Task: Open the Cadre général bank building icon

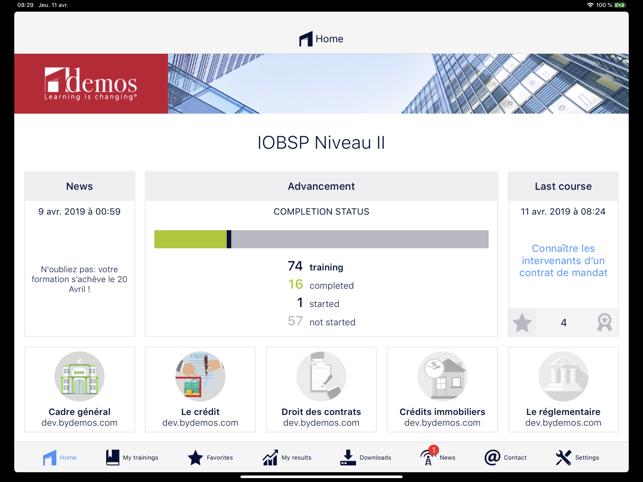Action: pyautogui.click(x=80, y=376)
